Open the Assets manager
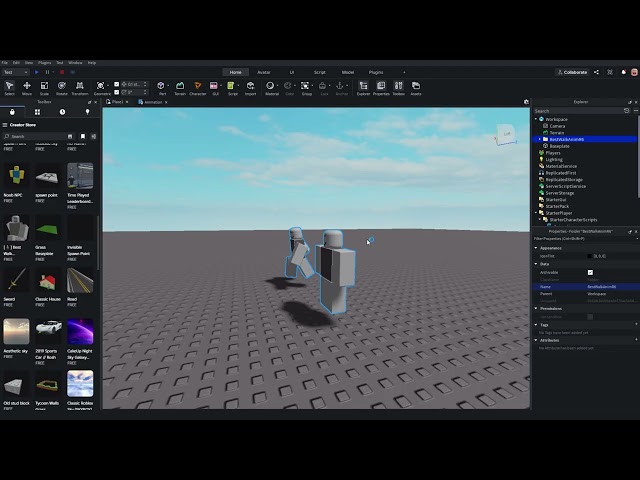 [416, 88]
